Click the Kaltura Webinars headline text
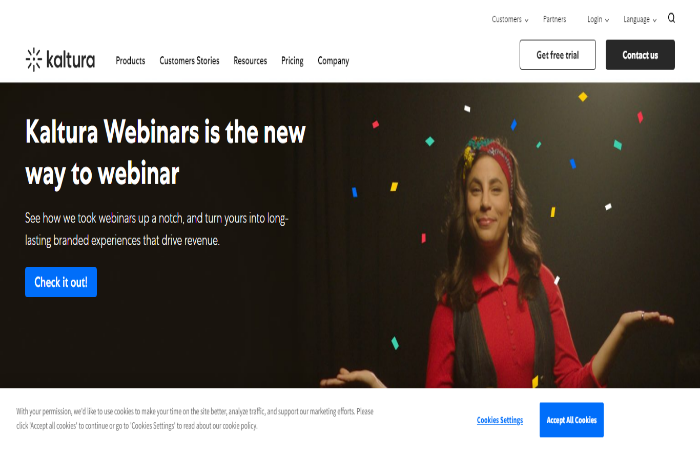This screenshot has height=450, width=700. coord(165,153)
